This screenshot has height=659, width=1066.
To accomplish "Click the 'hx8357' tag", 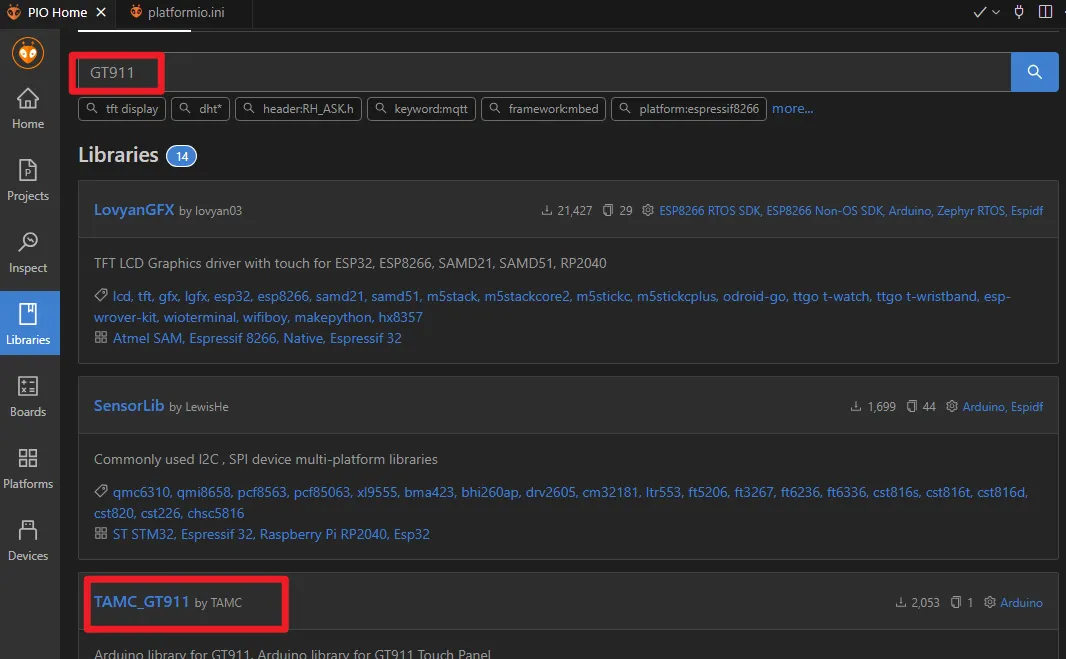I will pyautogui.click(x=400, y=318).
